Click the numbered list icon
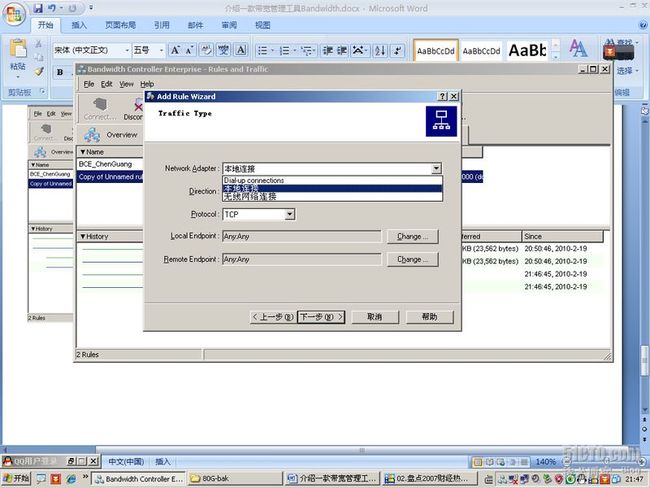Image resolution: width=650 pixels, height=488 pixels. 285,51
